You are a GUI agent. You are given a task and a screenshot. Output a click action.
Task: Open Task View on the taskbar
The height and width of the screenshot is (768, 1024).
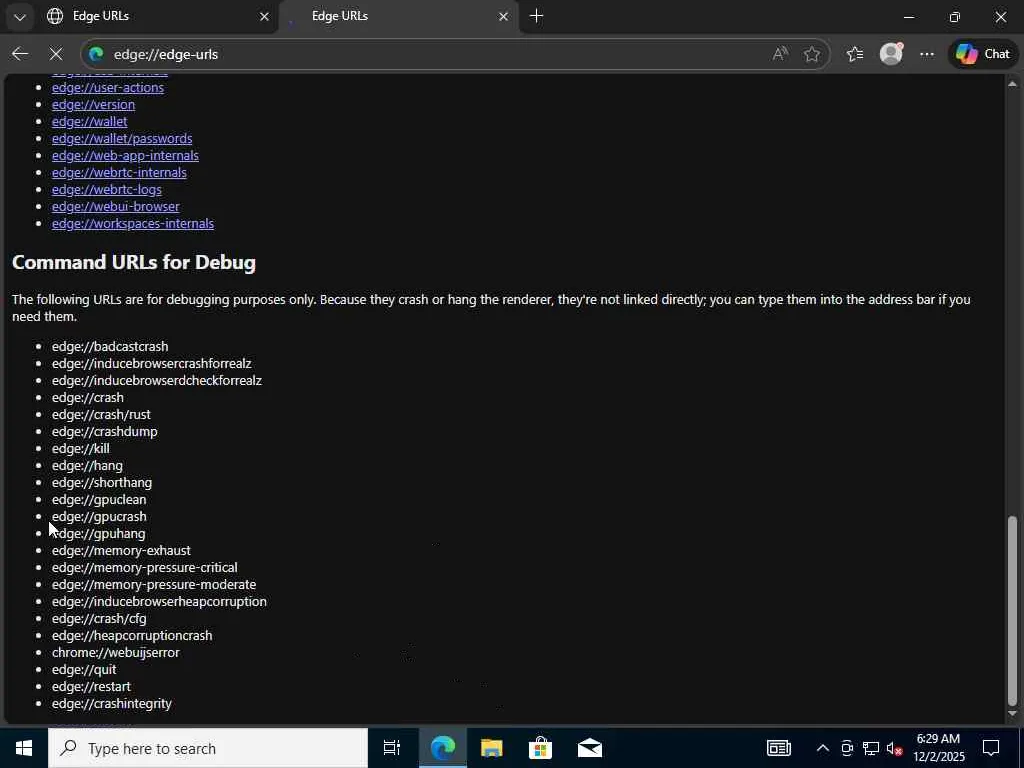tap(392, 748)
